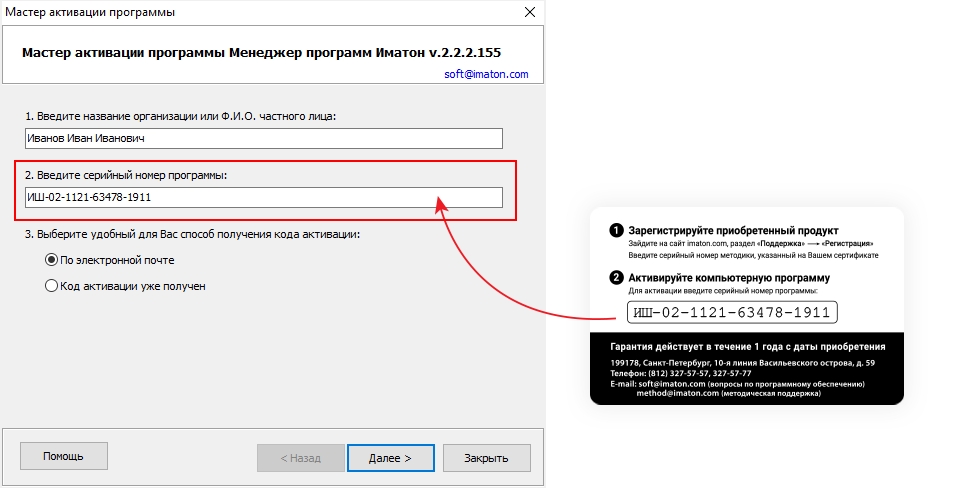Click the boxed serial number on the warranty card
959x488 pixels.
coord(732,313)
